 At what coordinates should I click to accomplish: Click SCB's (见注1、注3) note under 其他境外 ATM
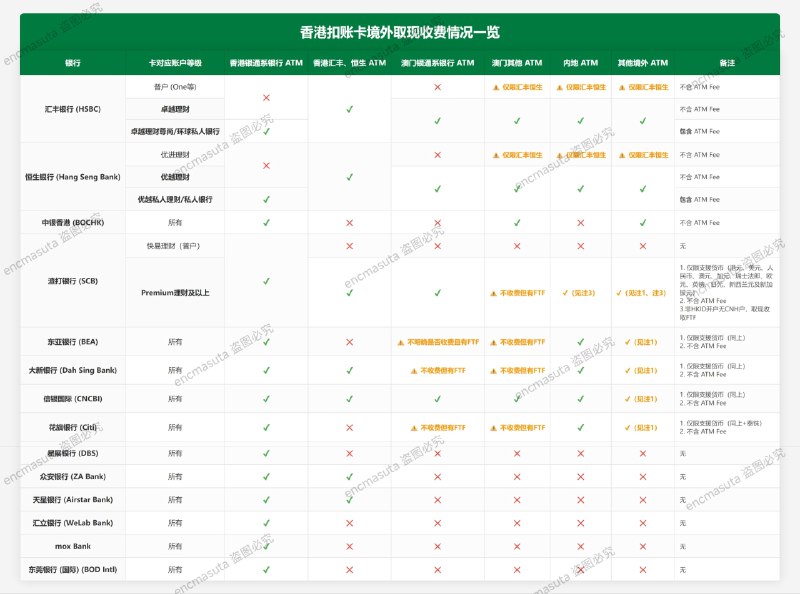pyautogui.click(x=641, y=293)
